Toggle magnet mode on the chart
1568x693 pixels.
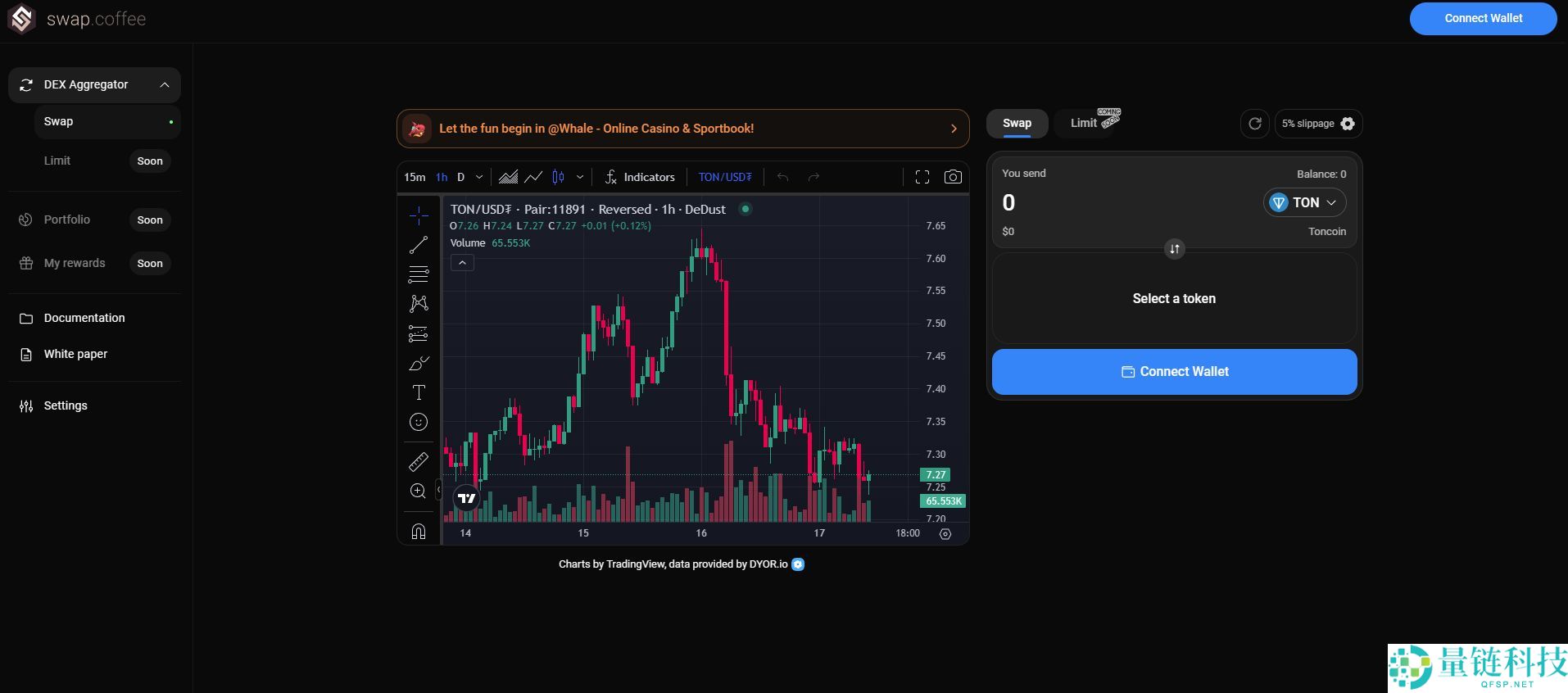(x=419, y=532)
